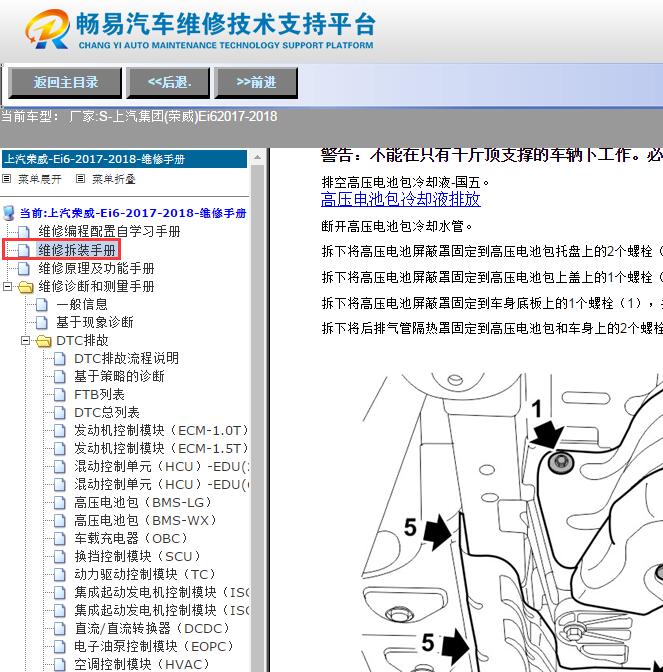
Task: Click page icon beside 电子油泵控制模块 (EOPC)
Action: point(60,647)
